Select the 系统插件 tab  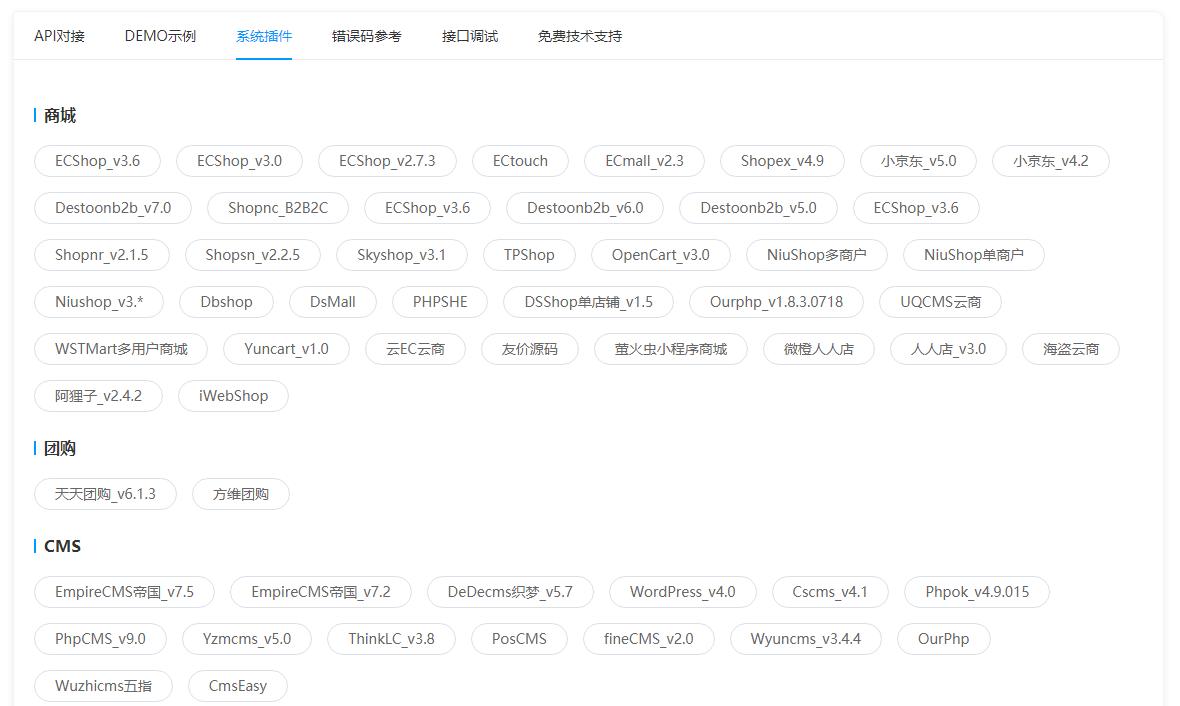(263, 36)
